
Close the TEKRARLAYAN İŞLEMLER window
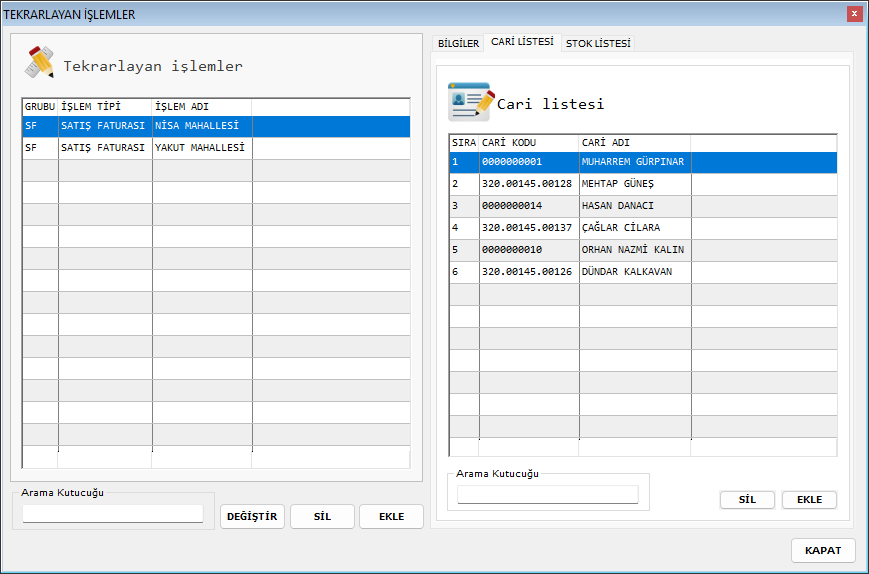coord(854,14)
